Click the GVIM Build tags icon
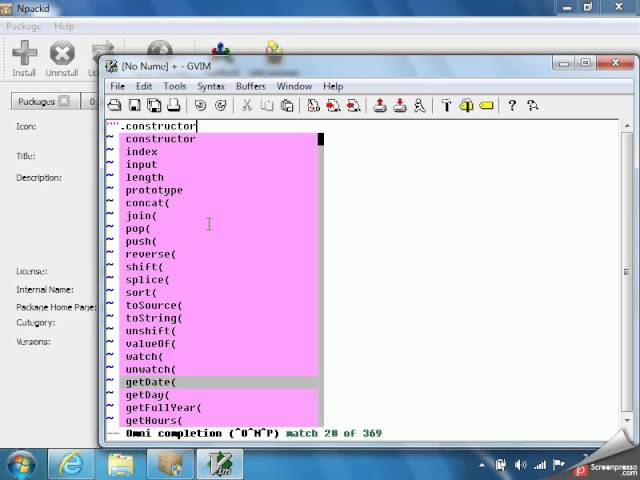 (x=466, y=106)
